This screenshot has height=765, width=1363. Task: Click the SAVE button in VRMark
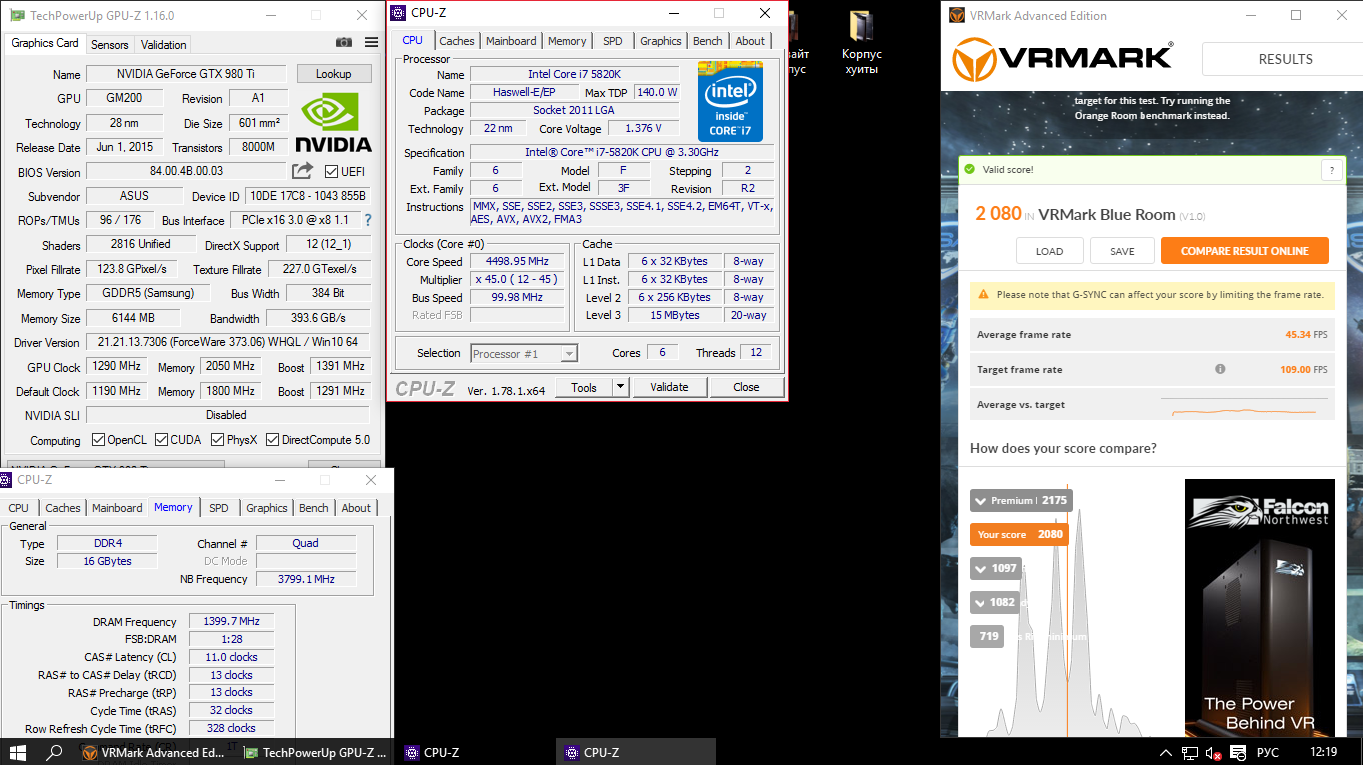[x=1122, y=251]
